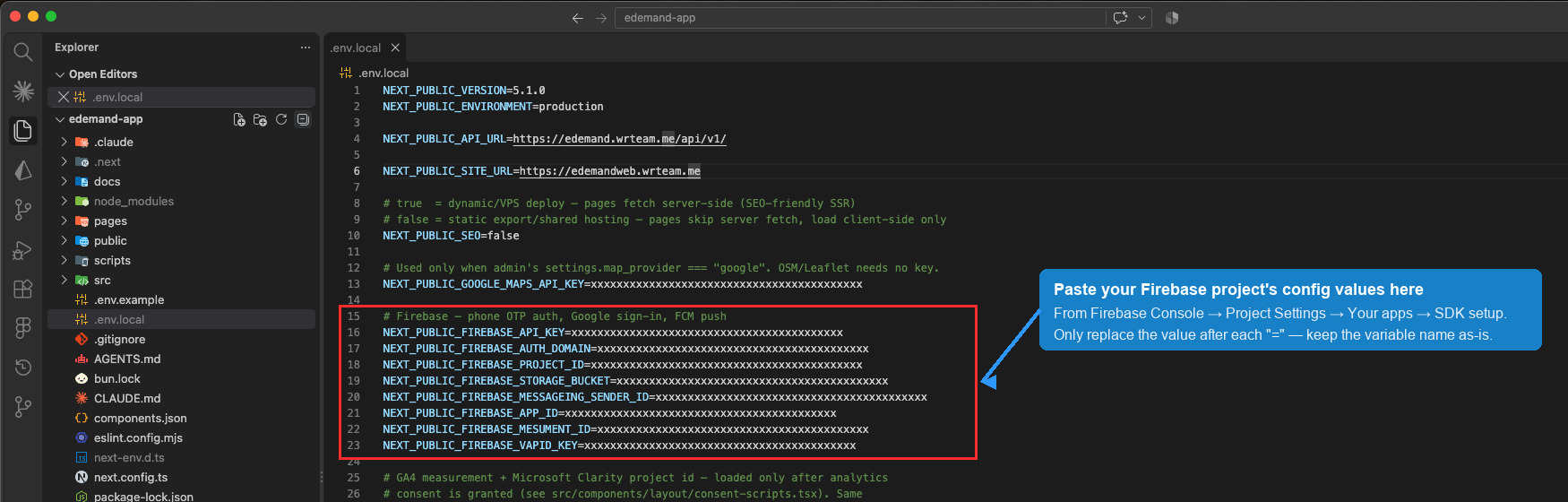This screenshot has width=1568, height=502.
Task: Open the Source Control view
Action: (23, 210)
